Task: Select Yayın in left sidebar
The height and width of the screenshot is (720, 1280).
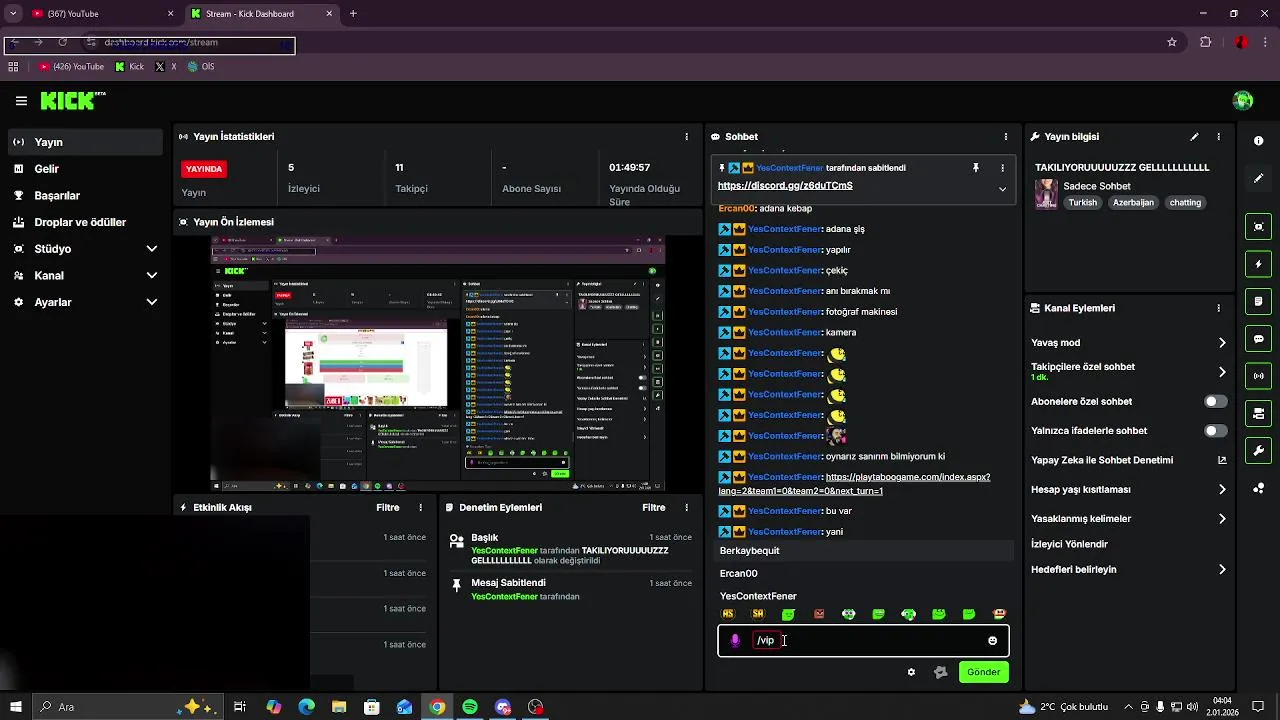Action: coord(85,142)
